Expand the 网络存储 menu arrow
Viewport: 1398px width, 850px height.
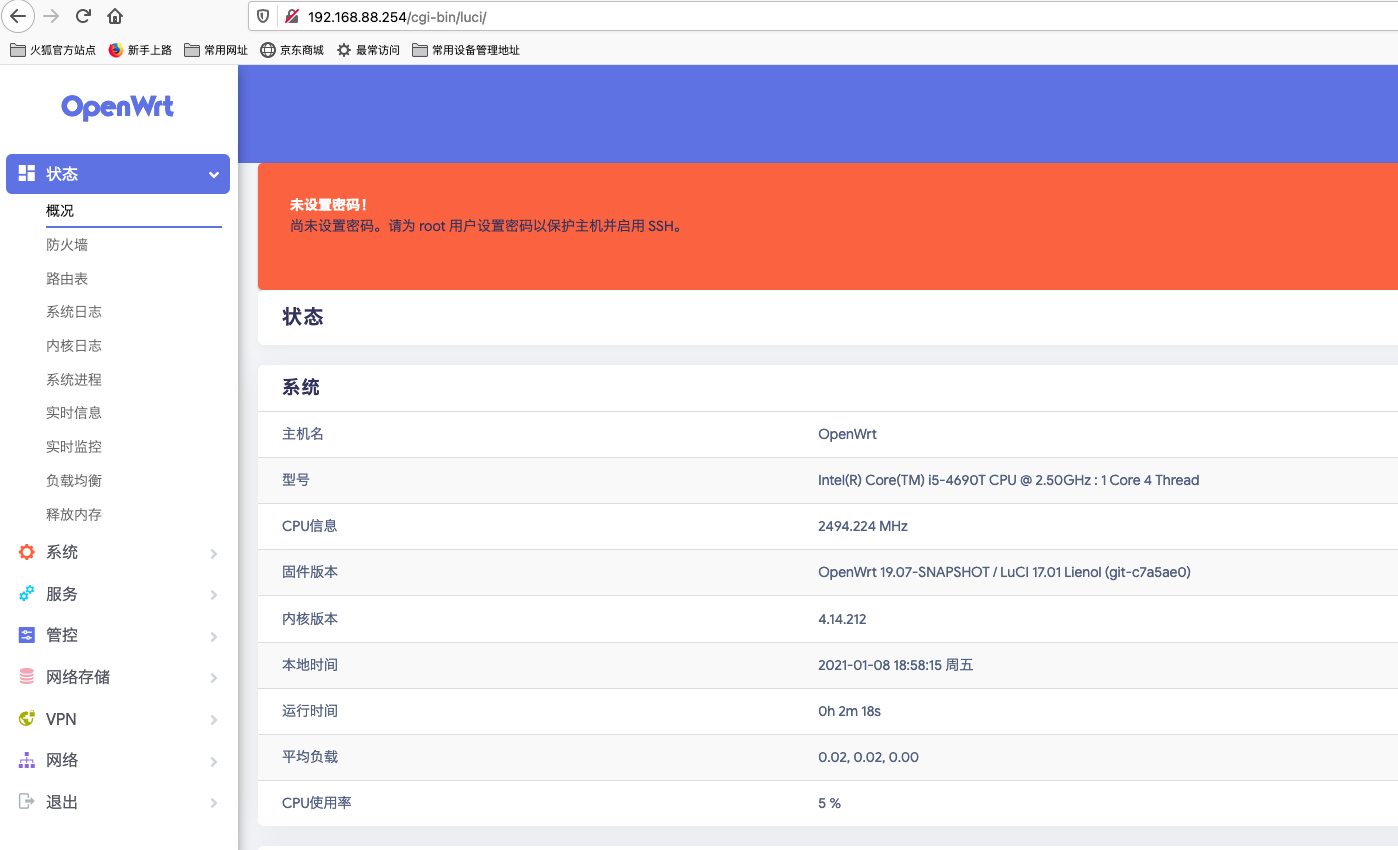(x=214, y=678)
